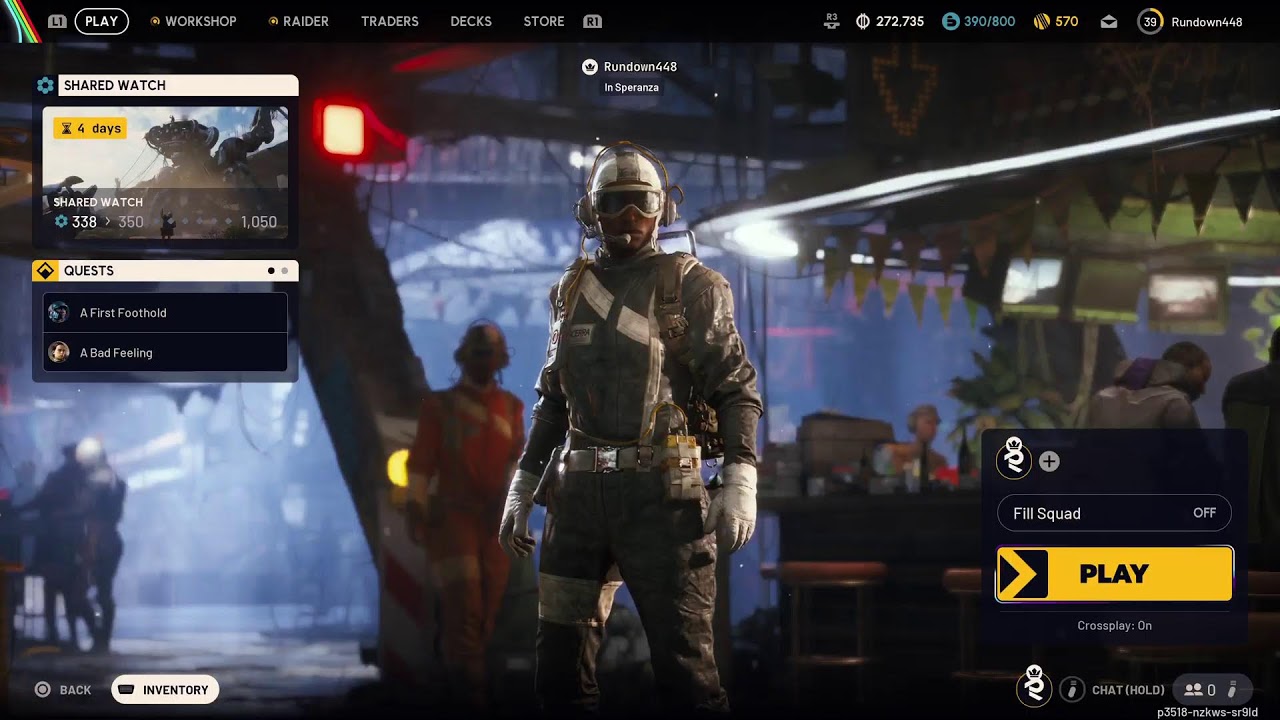Open the PLAY tab in top navigation
Image resolution: width=1280 pixels, height=720 pixels.
click(101, 21)
